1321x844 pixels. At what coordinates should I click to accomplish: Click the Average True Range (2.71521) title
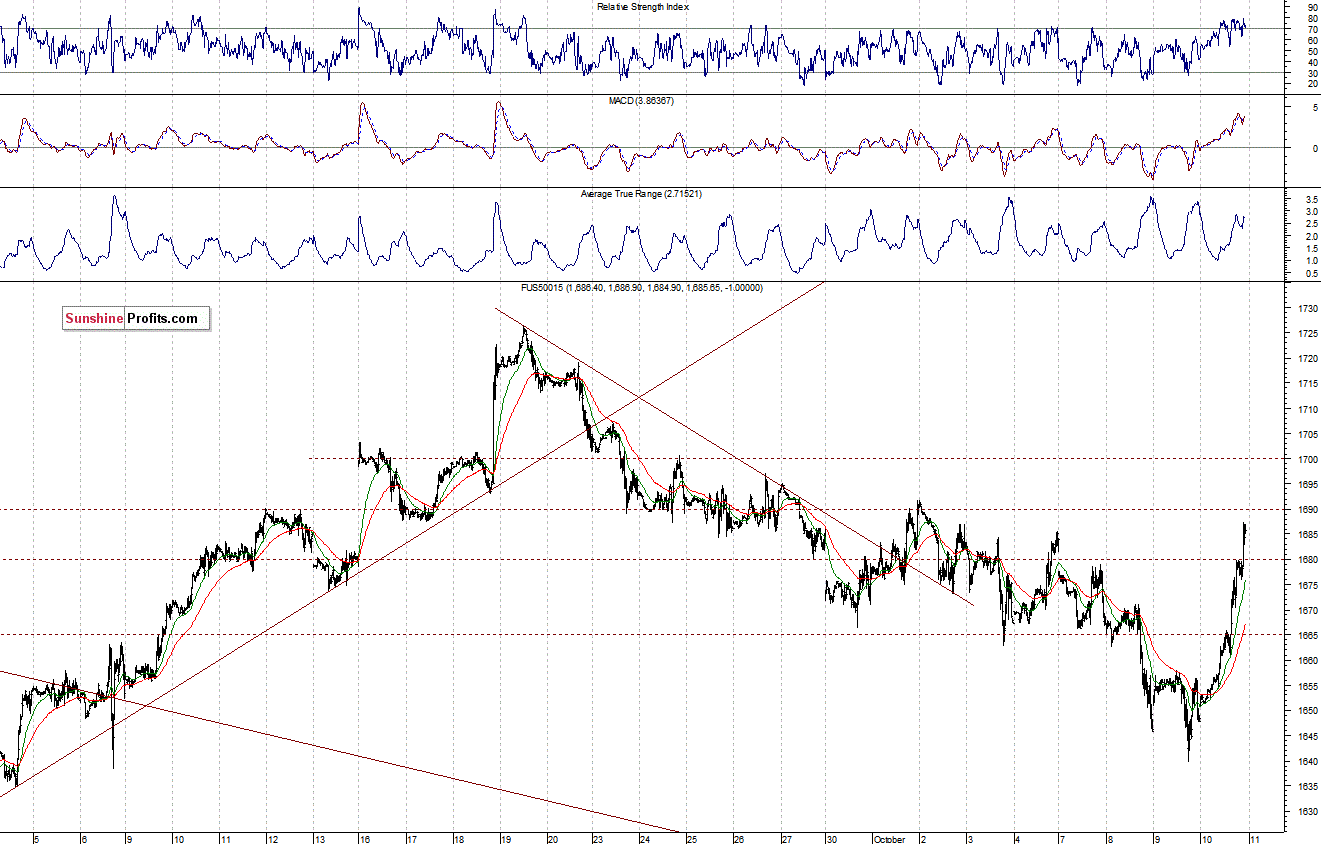coord(642,193)
